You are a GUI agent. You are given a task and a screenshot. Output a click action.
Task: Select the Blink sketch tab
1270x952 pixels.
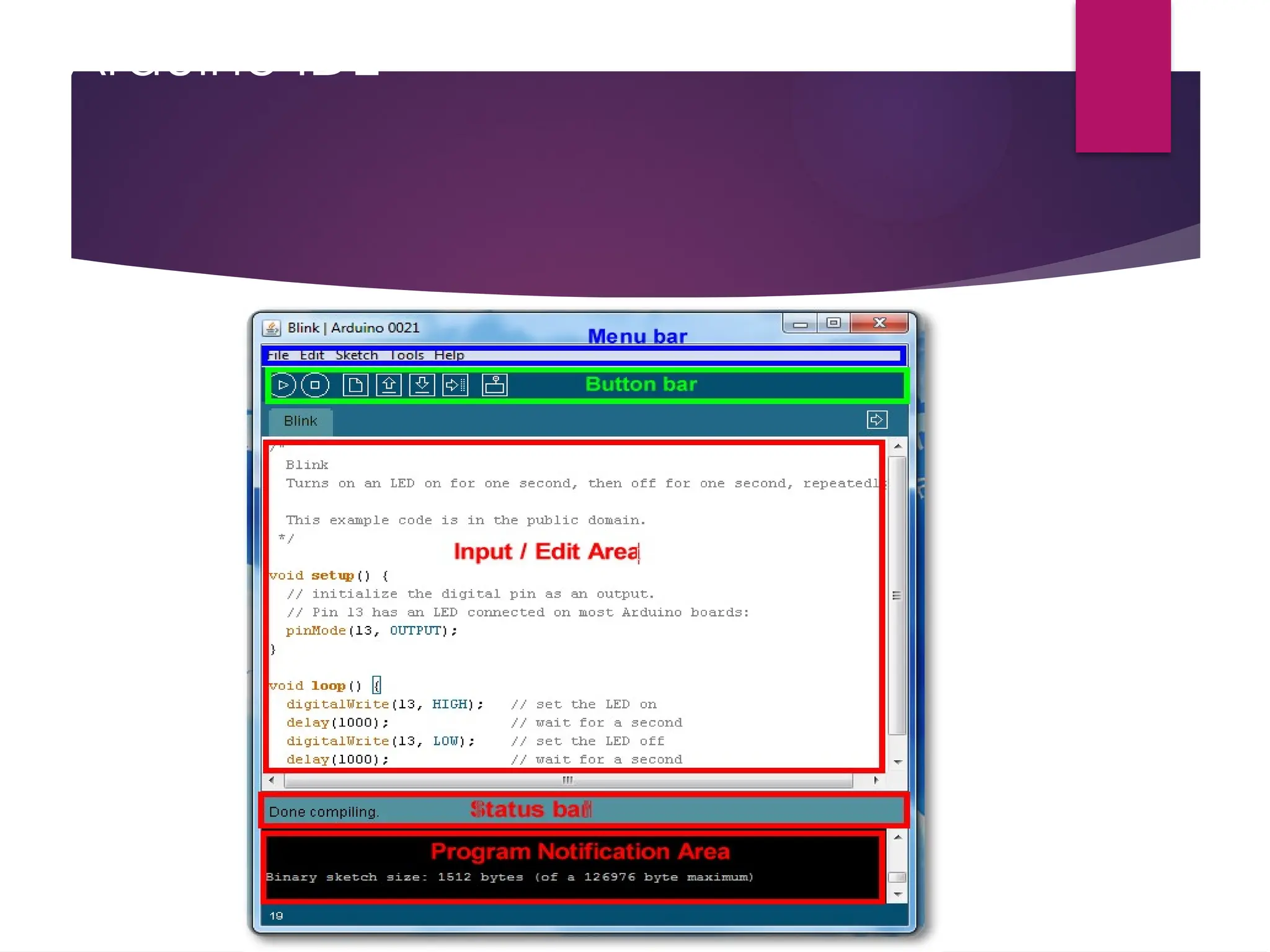(301, 421)
